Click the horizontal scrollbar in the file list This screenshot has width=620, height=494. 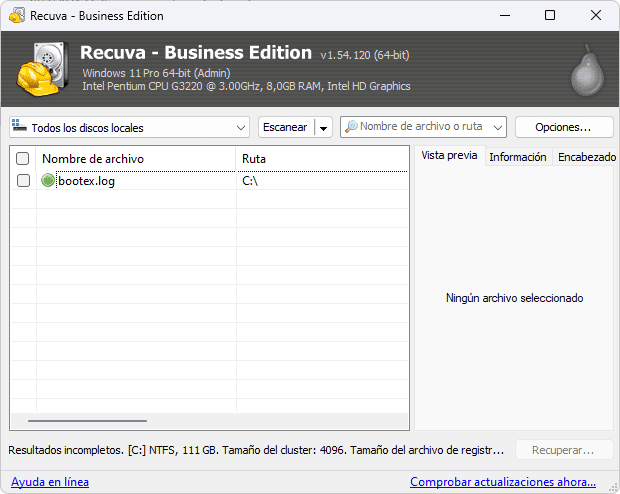point(87,421)
